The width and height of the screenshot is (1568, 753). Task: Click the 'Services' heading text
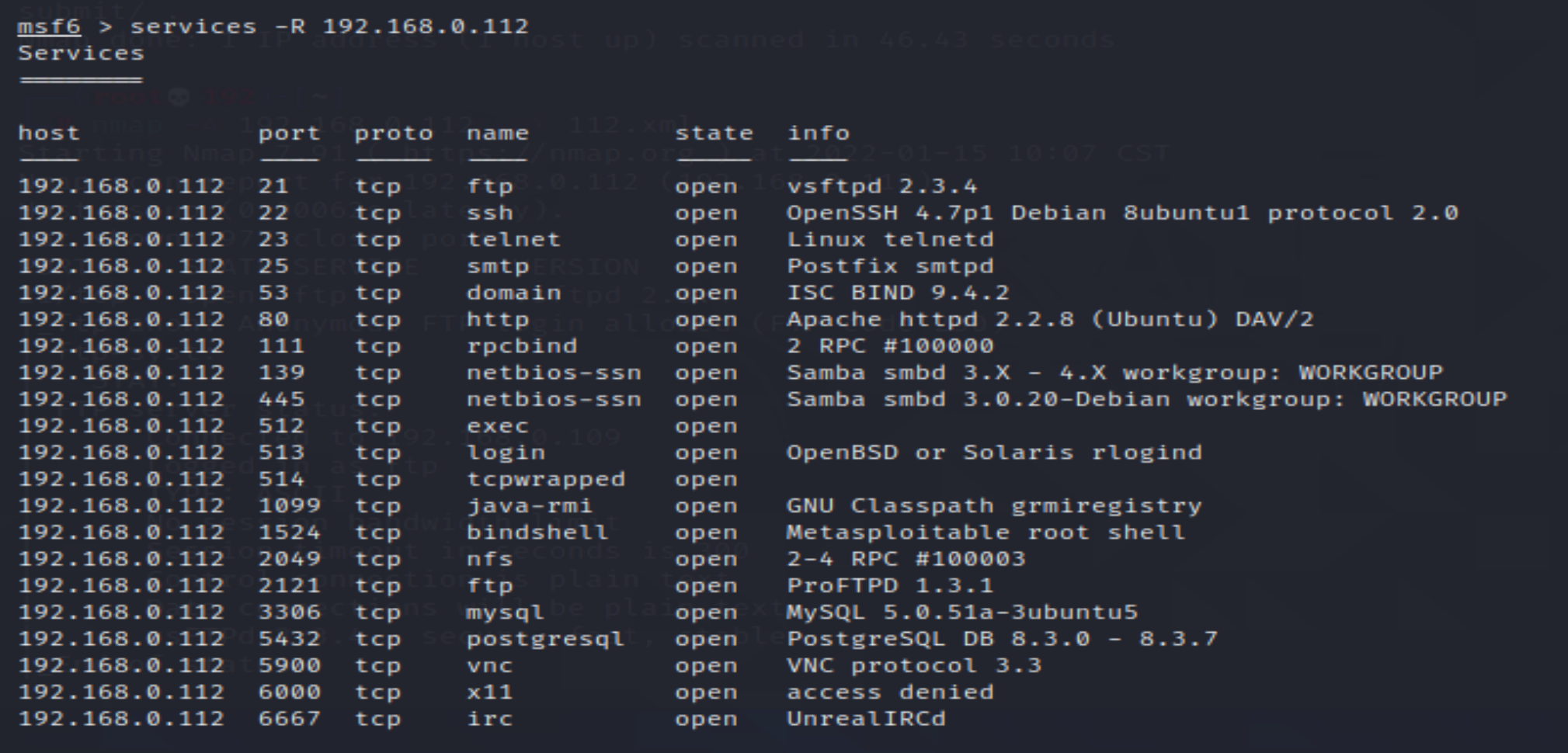coord(81,53)
